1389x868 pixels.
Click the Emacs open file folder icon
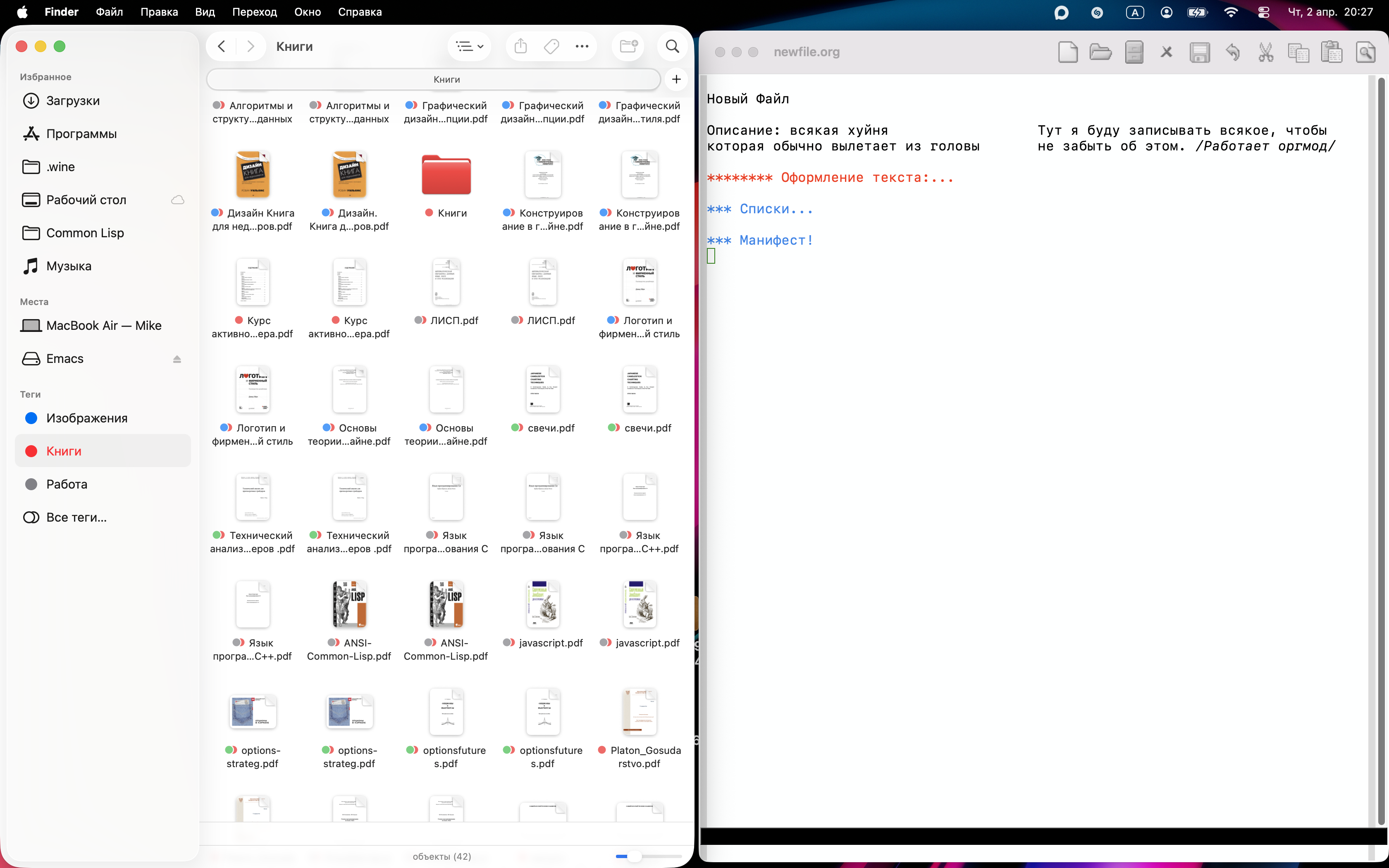(x=1100, y=52)
